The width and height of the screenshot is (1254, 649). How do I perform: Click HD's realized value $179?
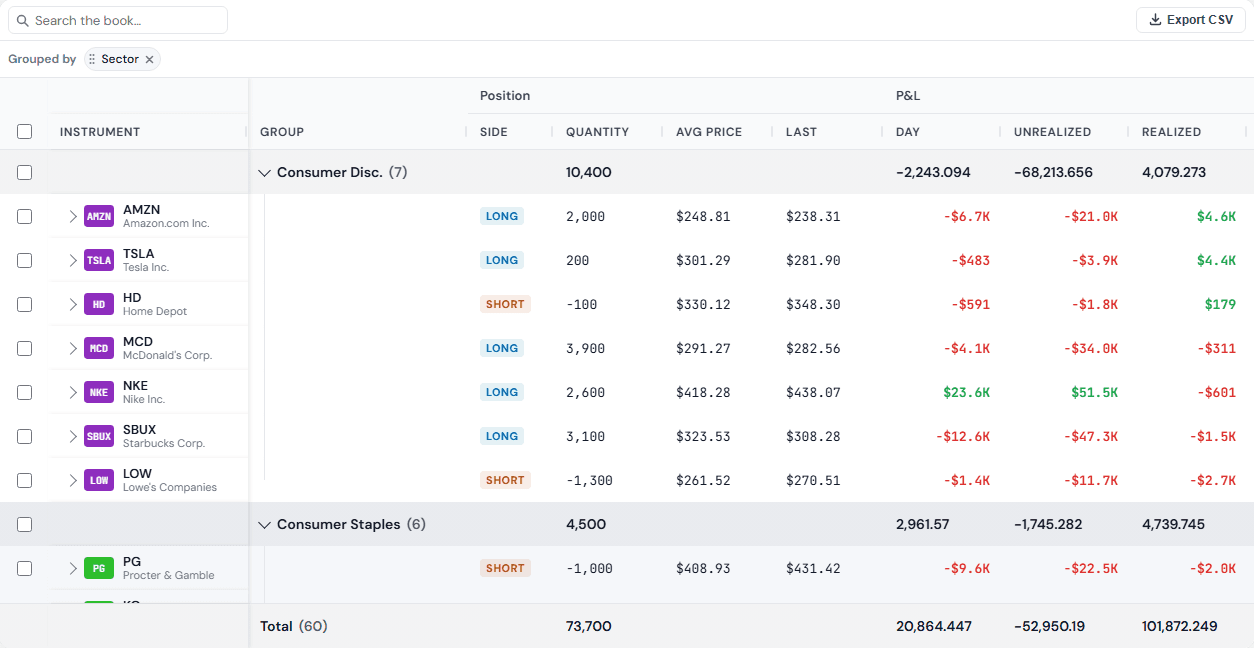click(1220, 304)
